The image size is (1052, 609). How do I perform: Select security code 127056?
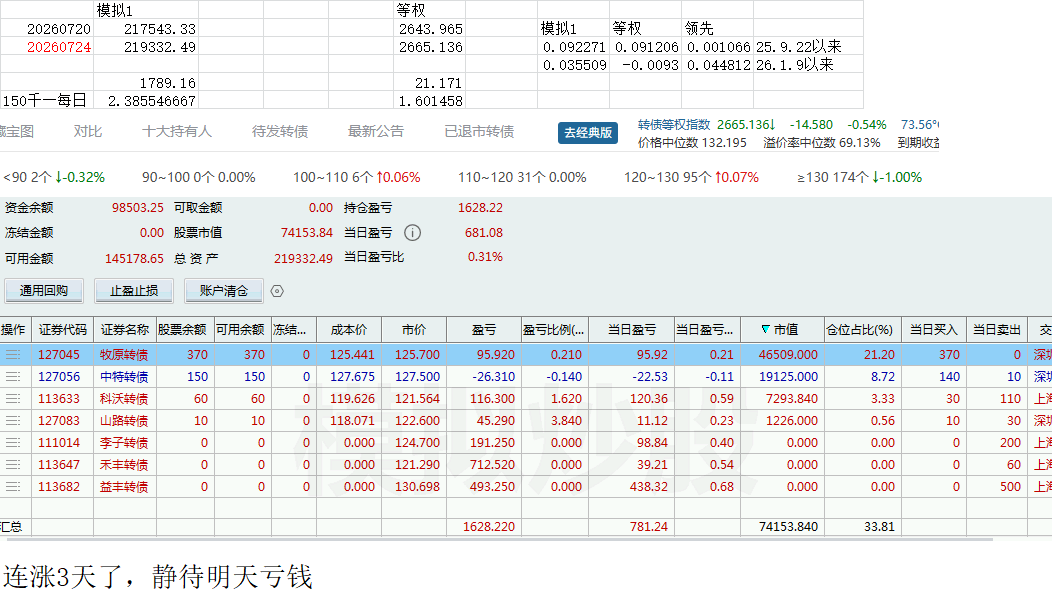[59, 376]
